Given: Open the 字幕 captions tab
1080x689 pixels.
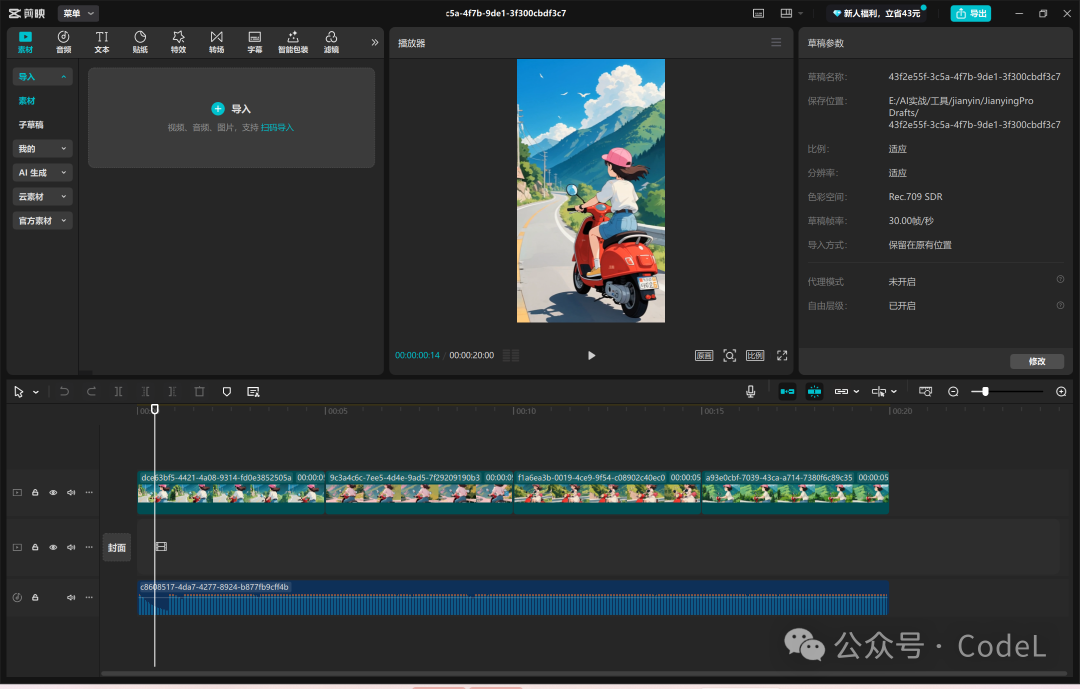Looking at the screenshot, I should [x=255, y=42].
